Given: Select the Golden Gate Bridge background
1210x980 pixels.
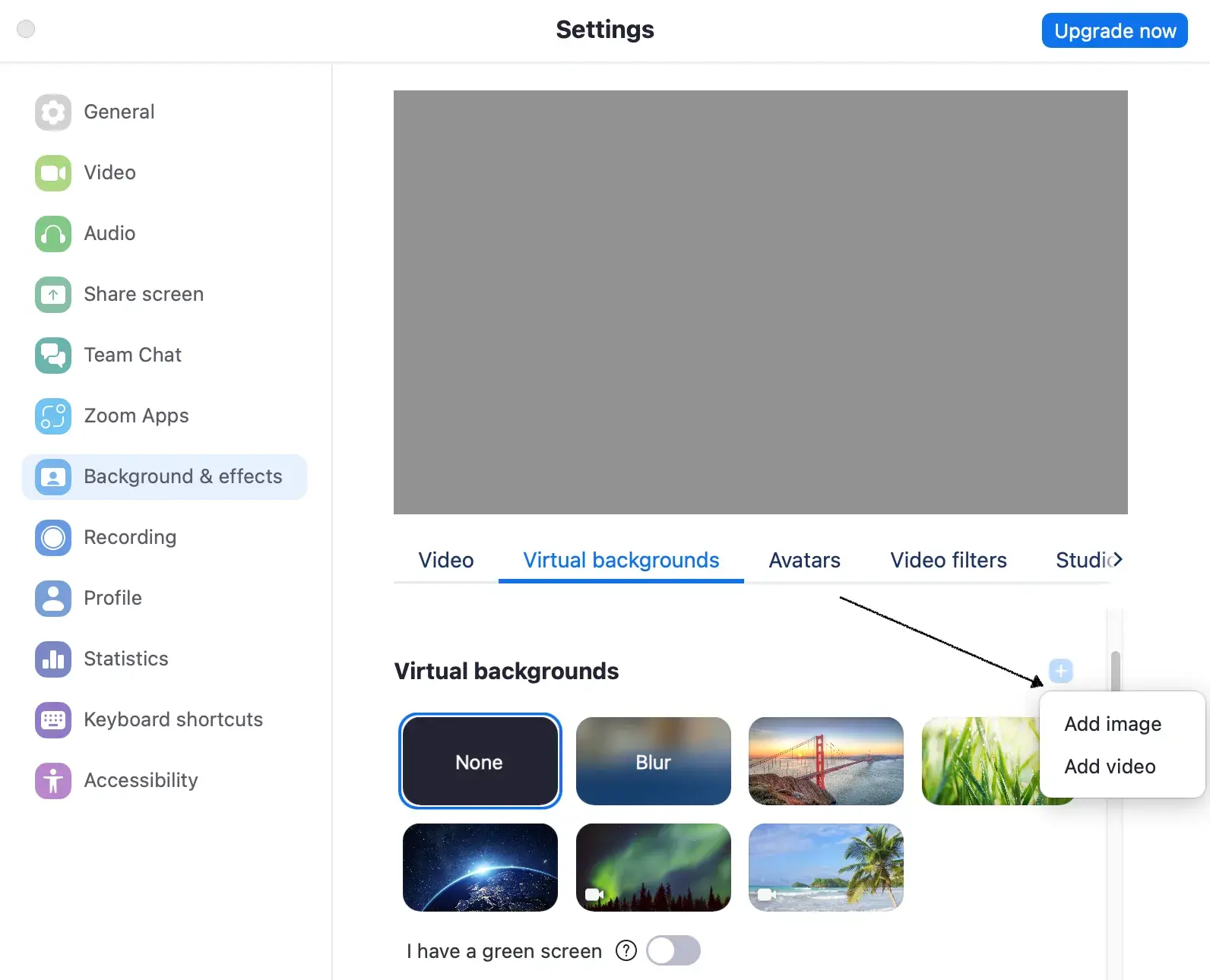Looking at the screenshot, I should pyautogui.click(x=826, y=761).
